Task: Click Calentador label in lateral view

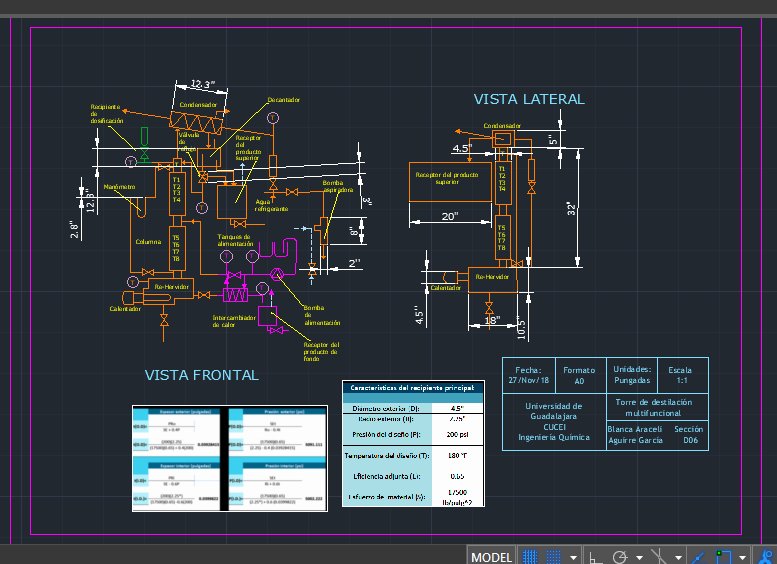Action: (445, 287)
